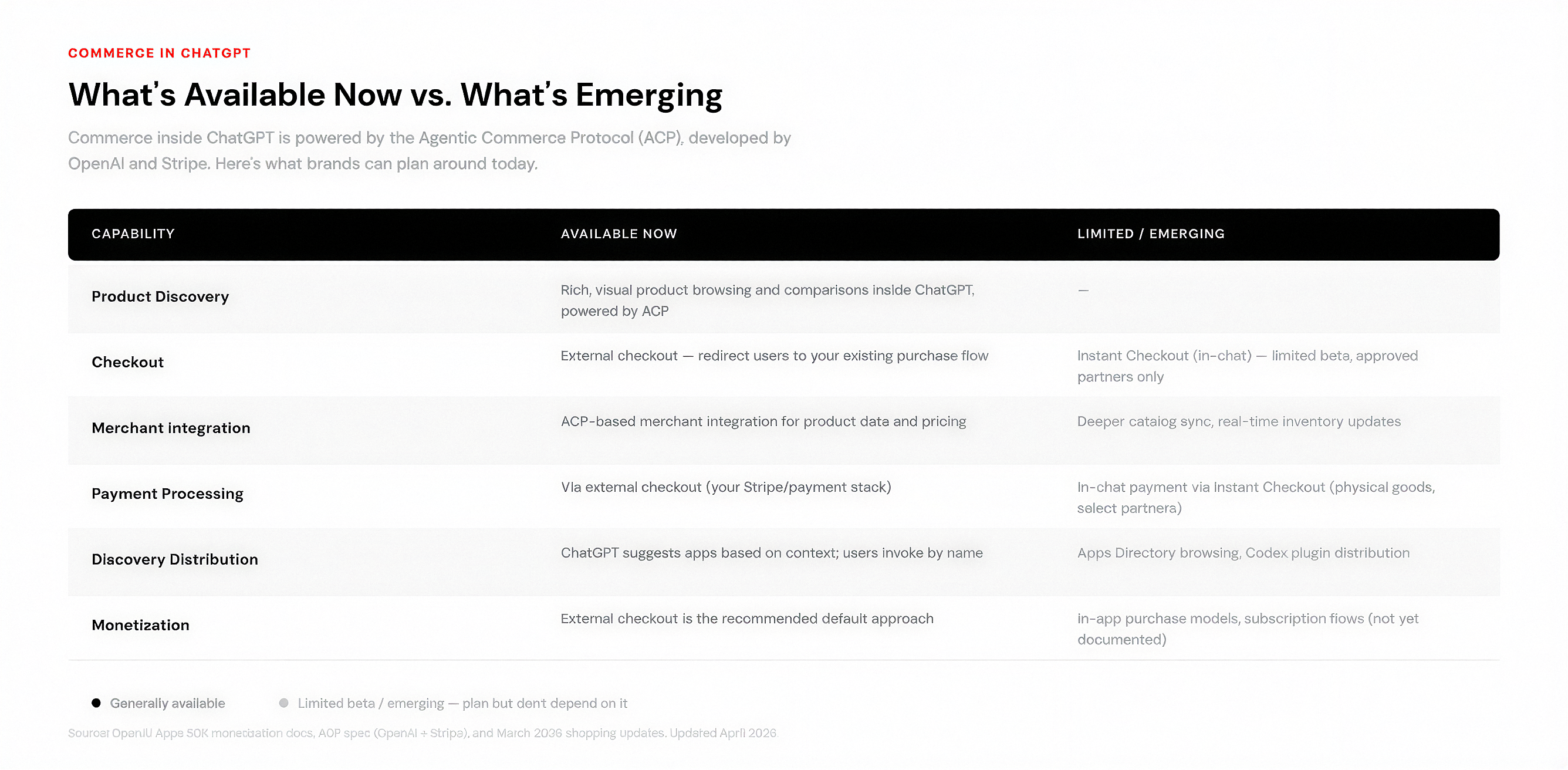Image resolution: width=1568 pixels, height=770 pixels.
Task: Click the Apps Directory browsing text
Action: 1243,553
